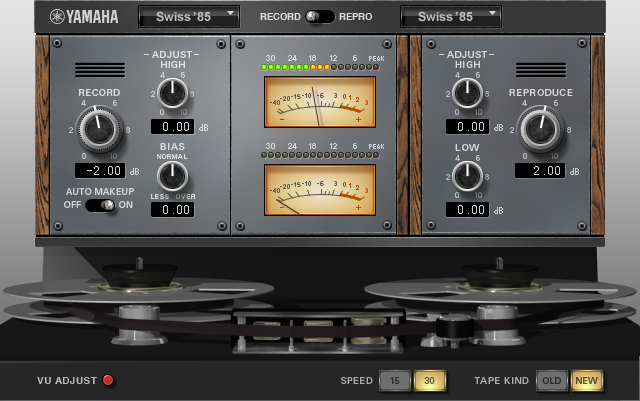Select NEW tape kind
Screen dimensions: 640x401
pos(587,381)
